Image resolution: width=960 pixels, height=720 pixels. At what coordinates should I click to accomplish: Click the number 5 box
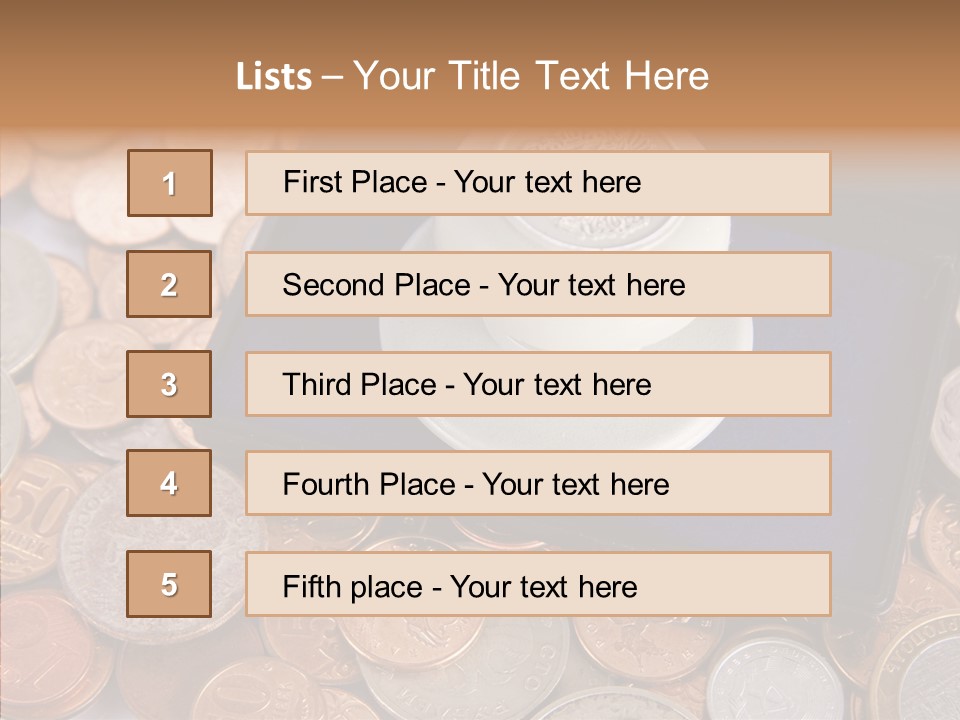(x=170, y=584)
